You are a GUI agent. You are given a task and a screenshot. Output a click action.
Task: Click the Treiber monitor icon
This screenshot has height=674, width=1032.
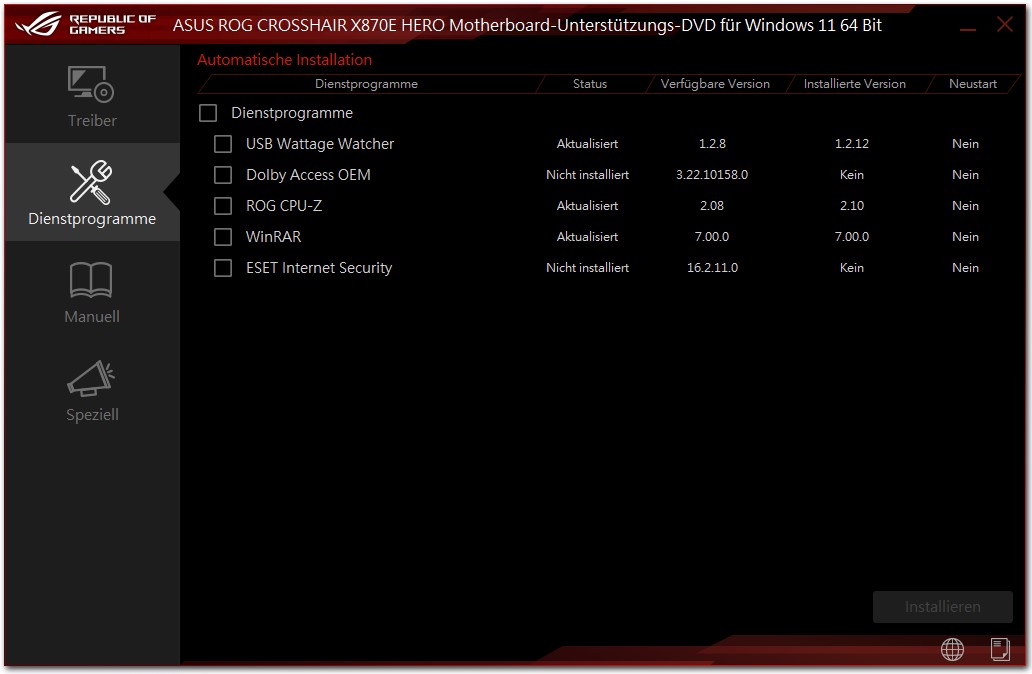91,85
